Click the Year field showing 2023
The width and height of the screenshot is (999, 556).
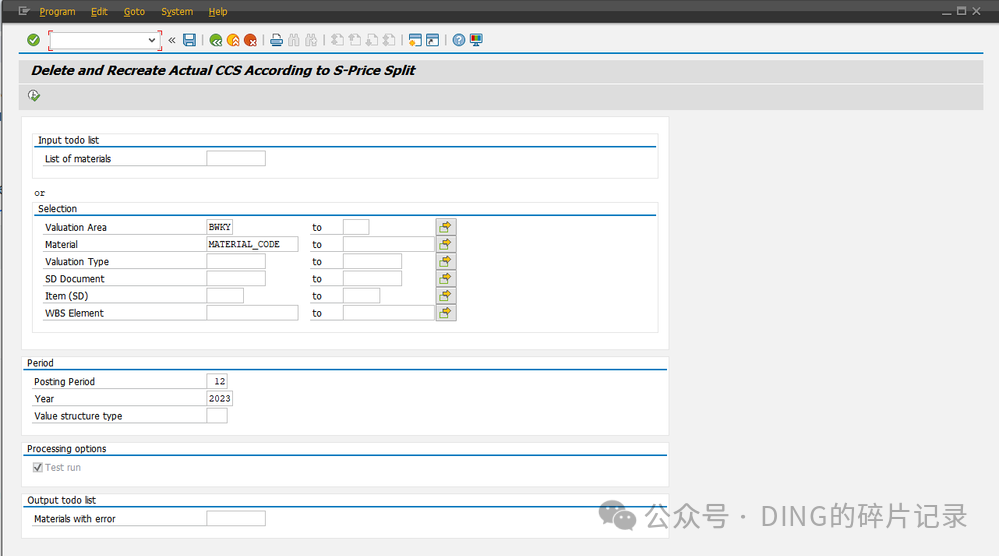coord(220,398)
